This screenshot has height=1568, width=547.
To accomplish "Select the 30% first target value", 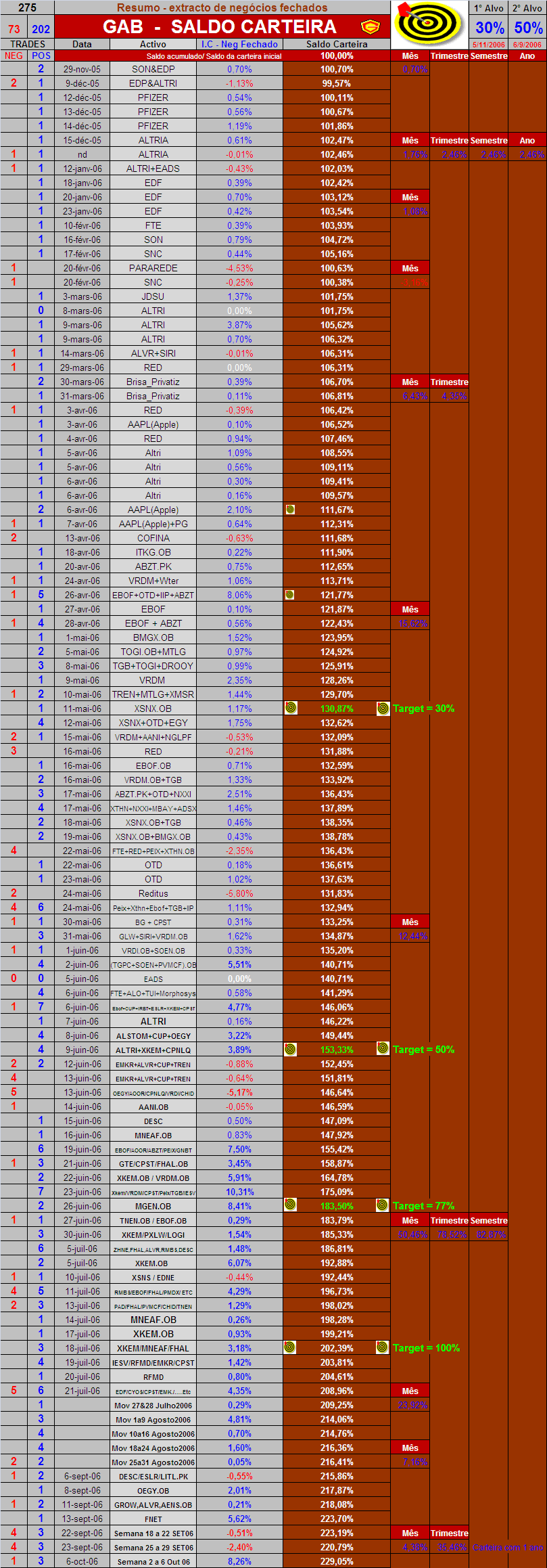I will click(490, 28).
